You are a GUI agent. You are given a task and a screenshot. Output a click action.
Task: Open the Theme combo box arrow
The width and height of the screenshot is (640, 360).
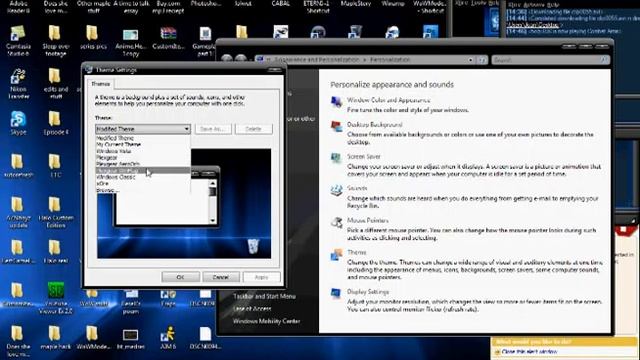click(187, 129)
